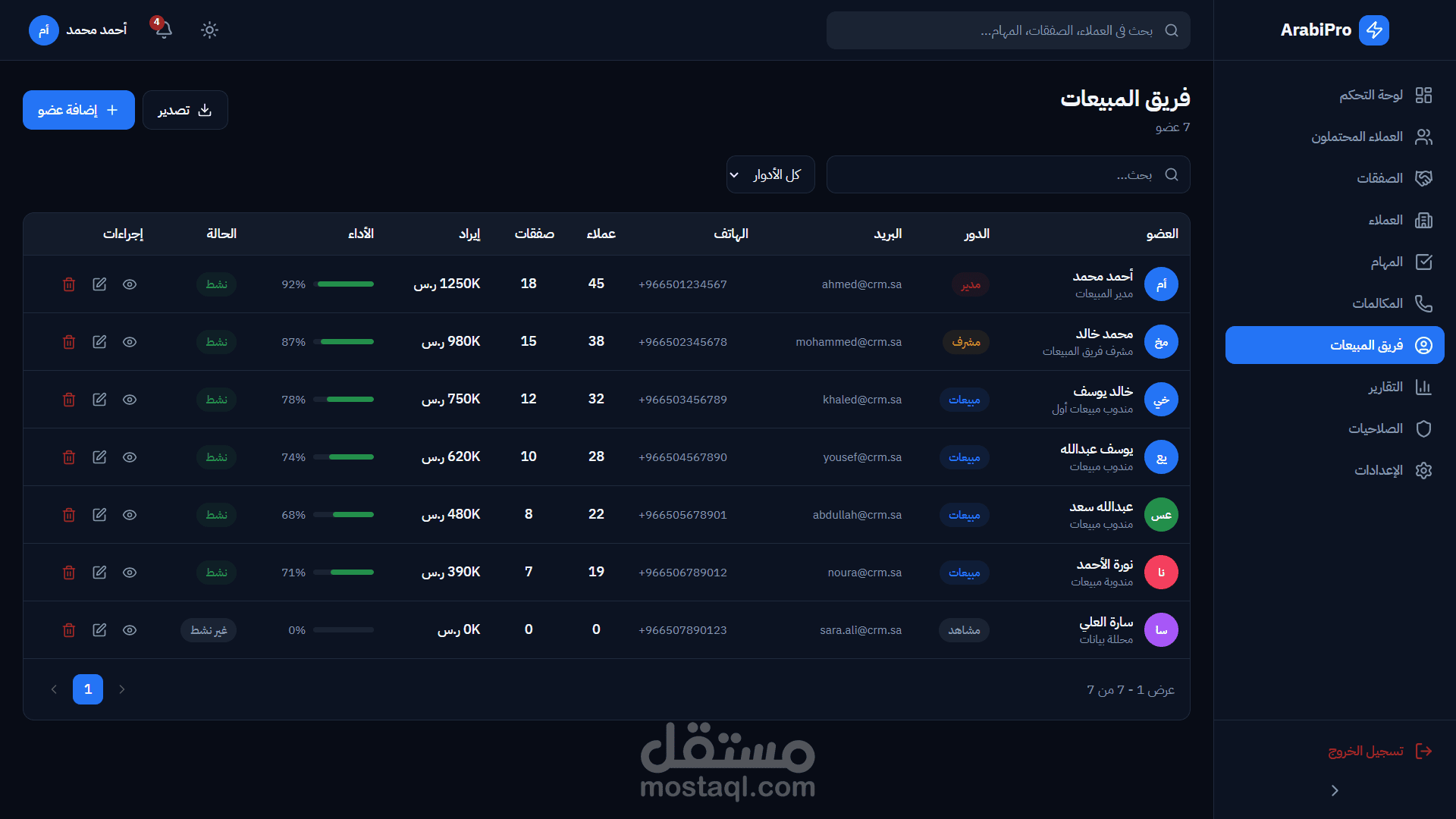Toggle the light/dark theme sun icon

(x=209, y=30)
